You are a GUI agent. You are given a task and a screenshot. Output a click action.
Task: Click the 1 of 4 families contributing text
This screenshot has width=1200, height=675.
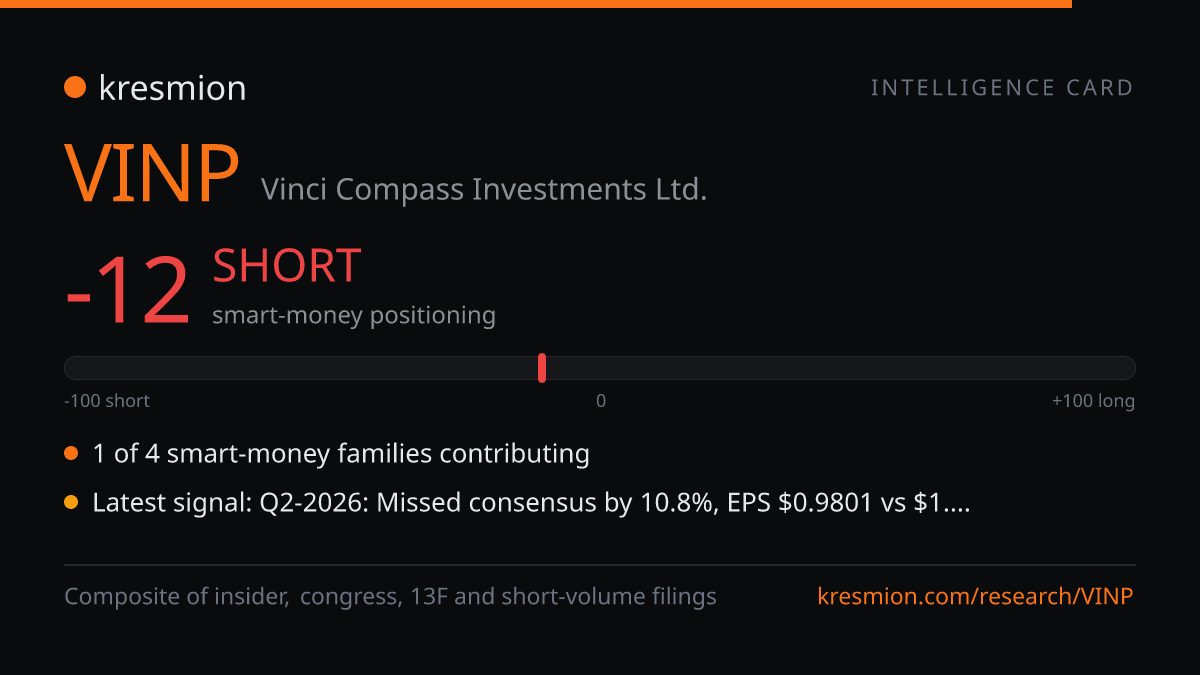341,454
